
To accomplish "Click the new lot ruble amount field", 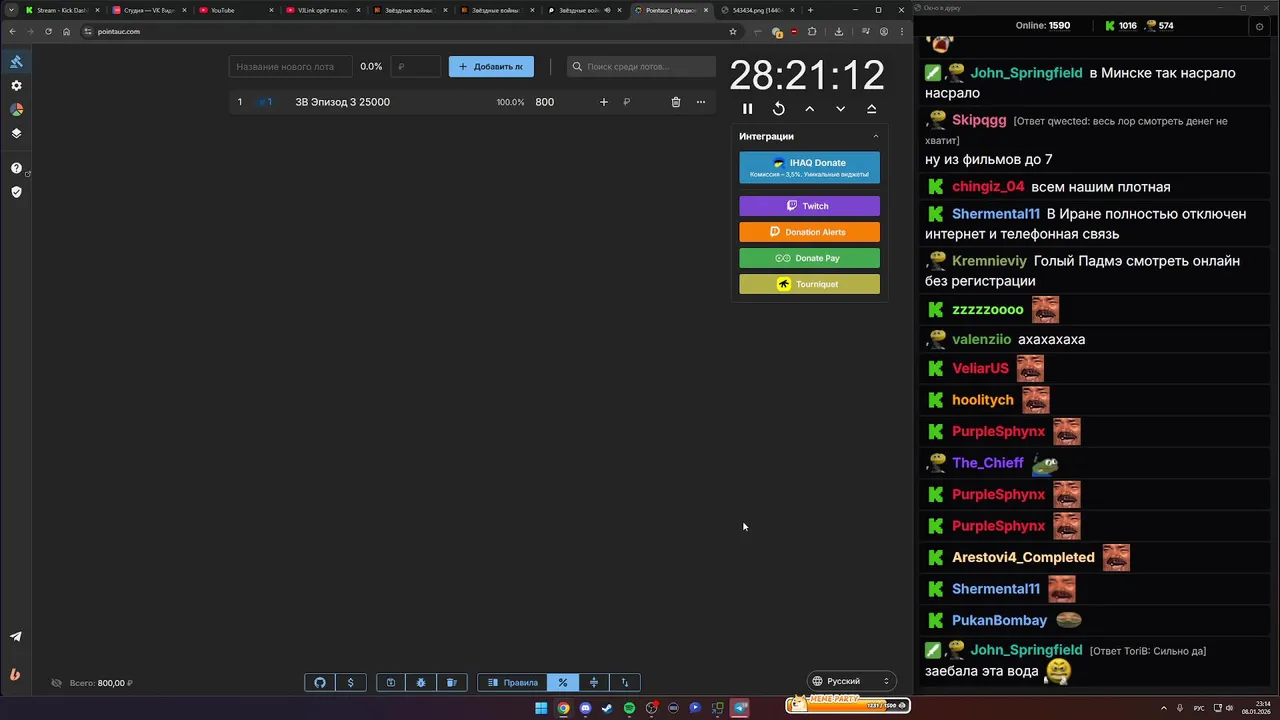I will pos(415,67).
